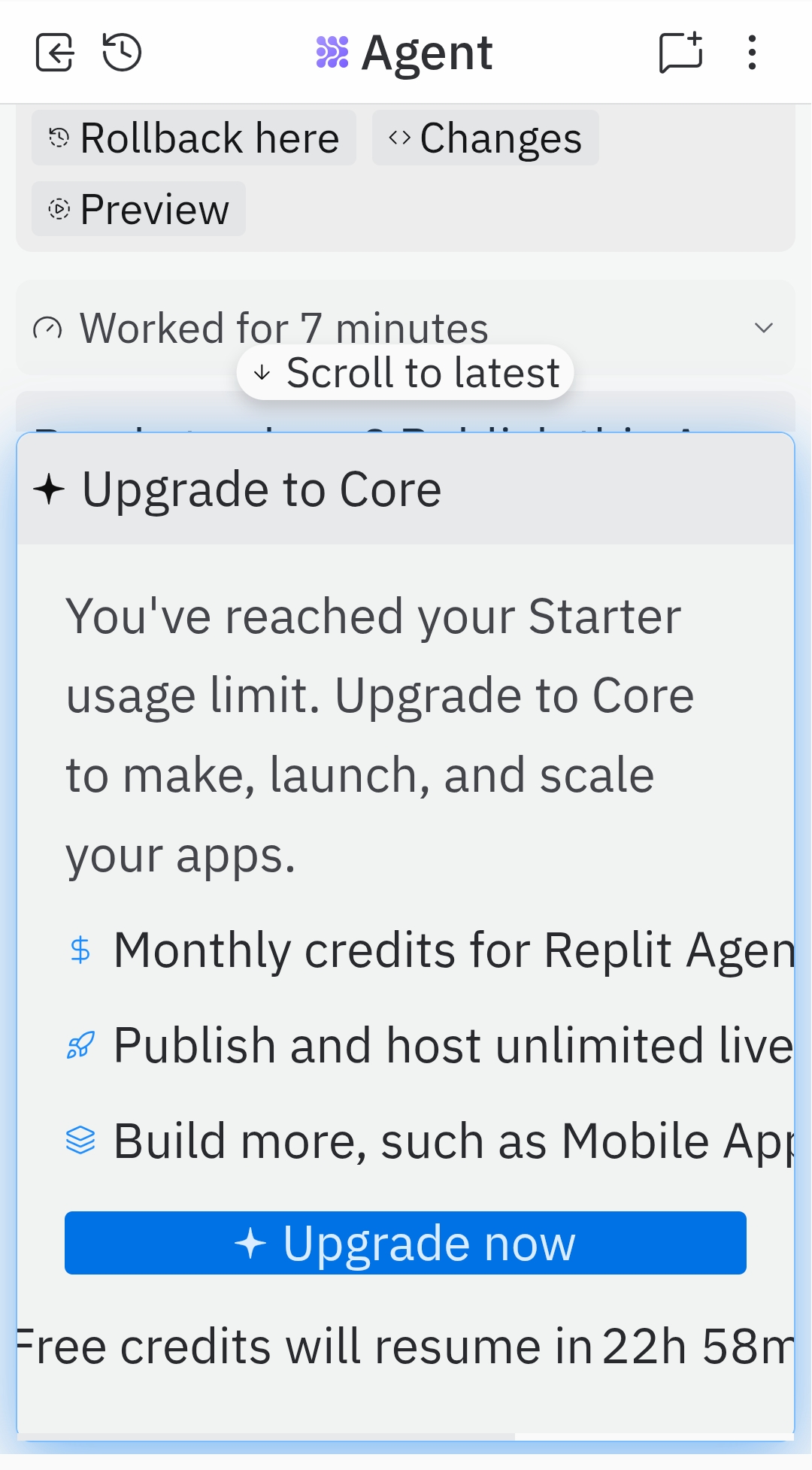This screenshot has width=812, height=1470.
Task: Click the Agent title text
Action: (426, 53)
